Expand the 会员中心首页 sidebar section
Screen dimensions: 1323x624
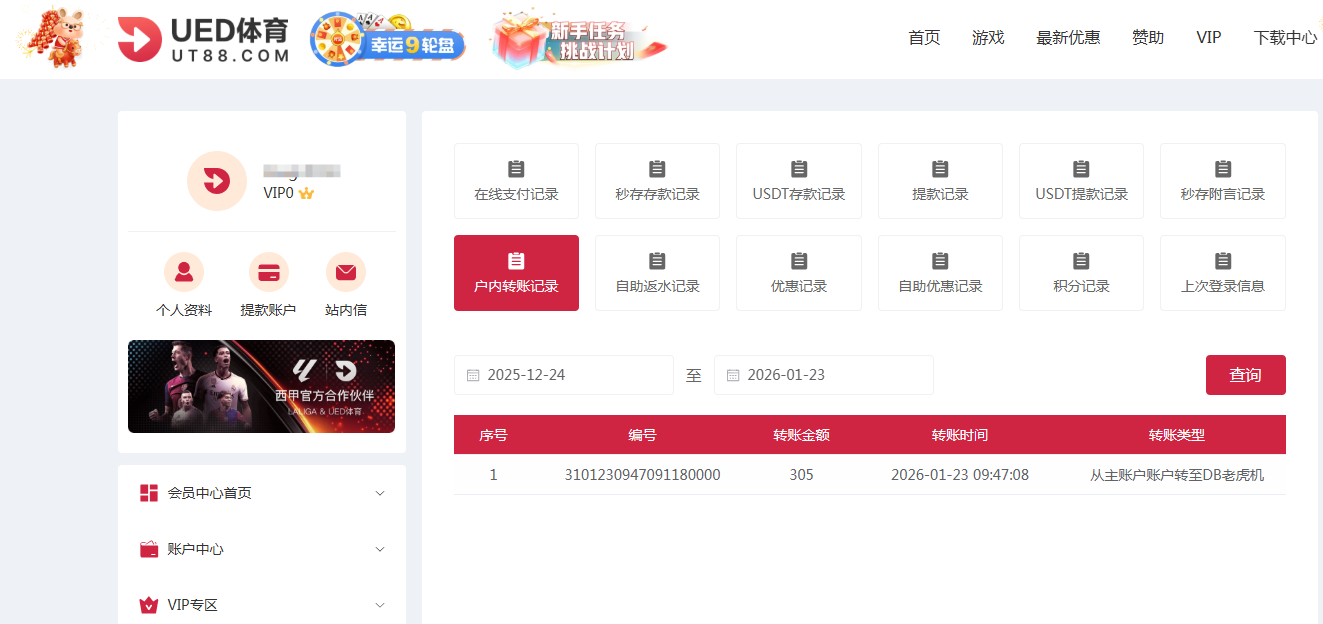(380, 493)
